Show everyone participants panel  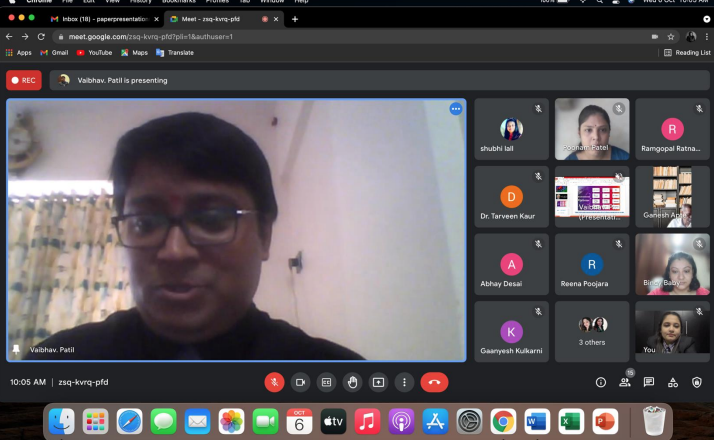coord(625,383)
